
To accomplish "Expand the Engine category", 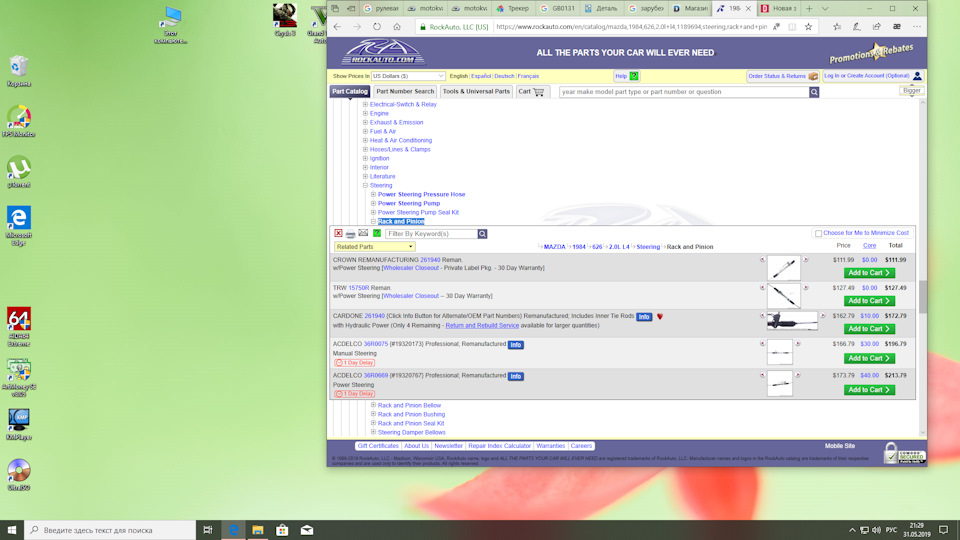I will point(366,113).
